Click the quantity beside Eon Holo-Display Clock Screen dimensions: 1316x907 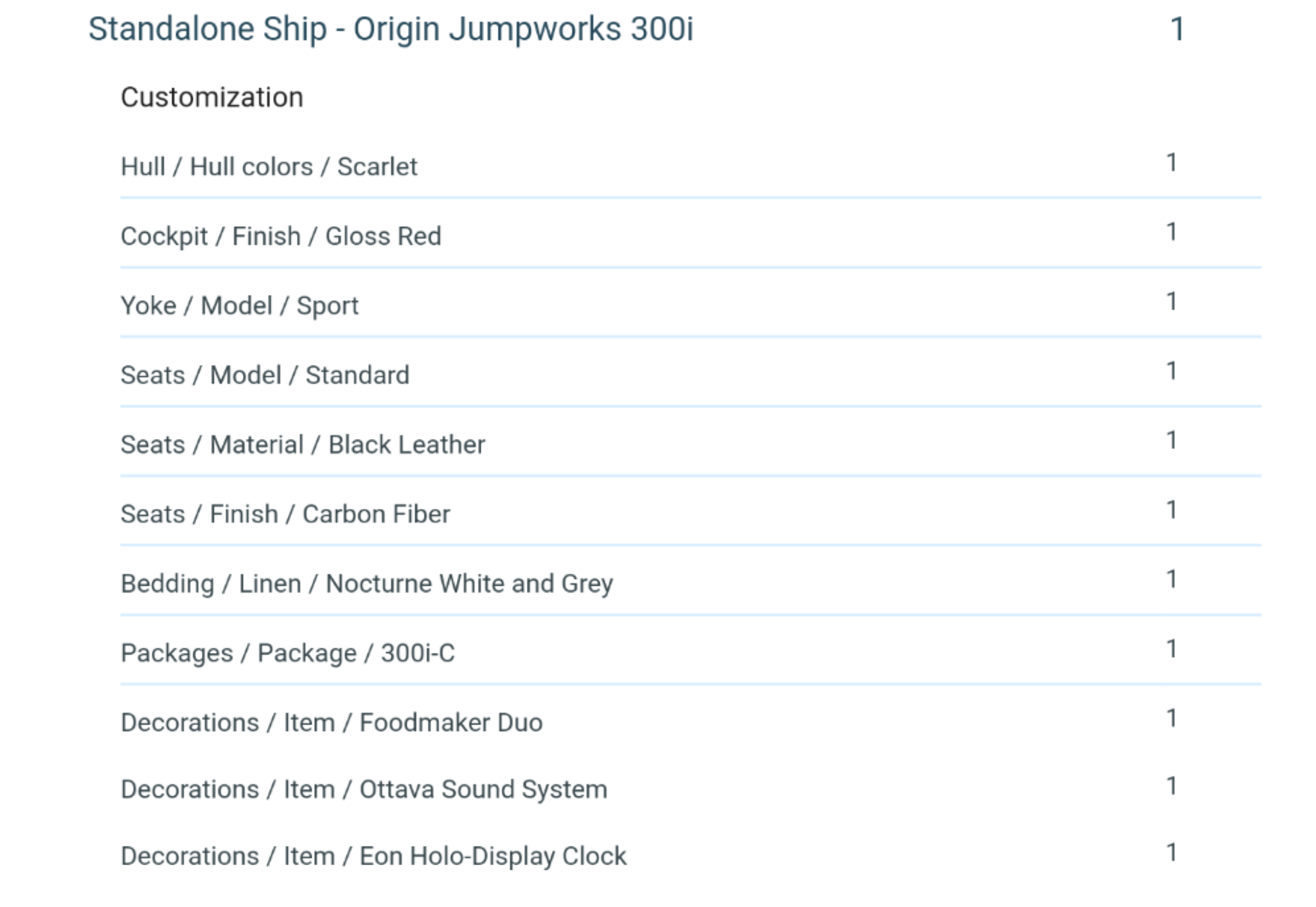(1171, 852)
